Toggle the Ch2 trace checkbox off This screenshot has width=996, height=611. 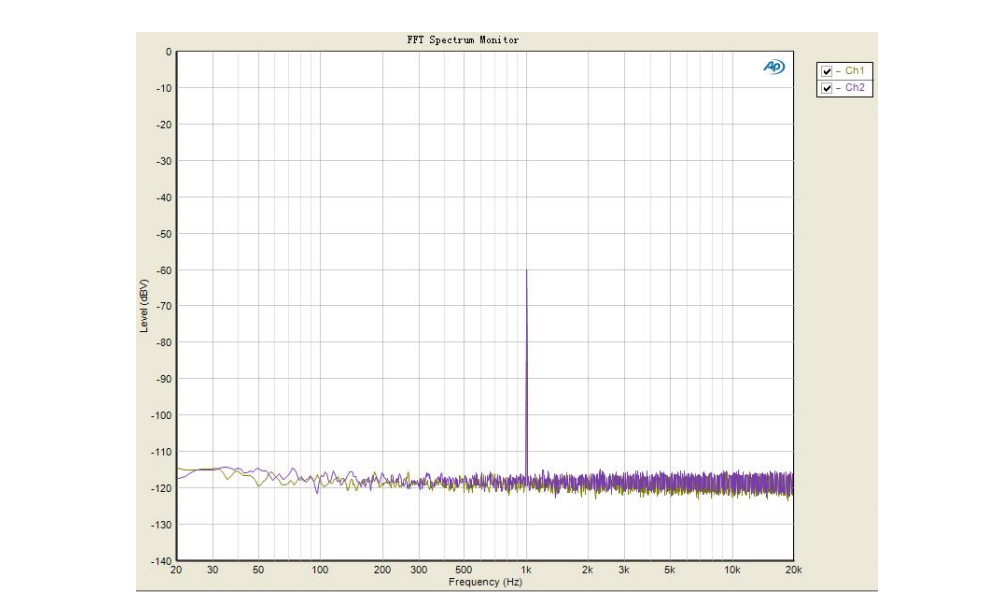pos(826,88)
